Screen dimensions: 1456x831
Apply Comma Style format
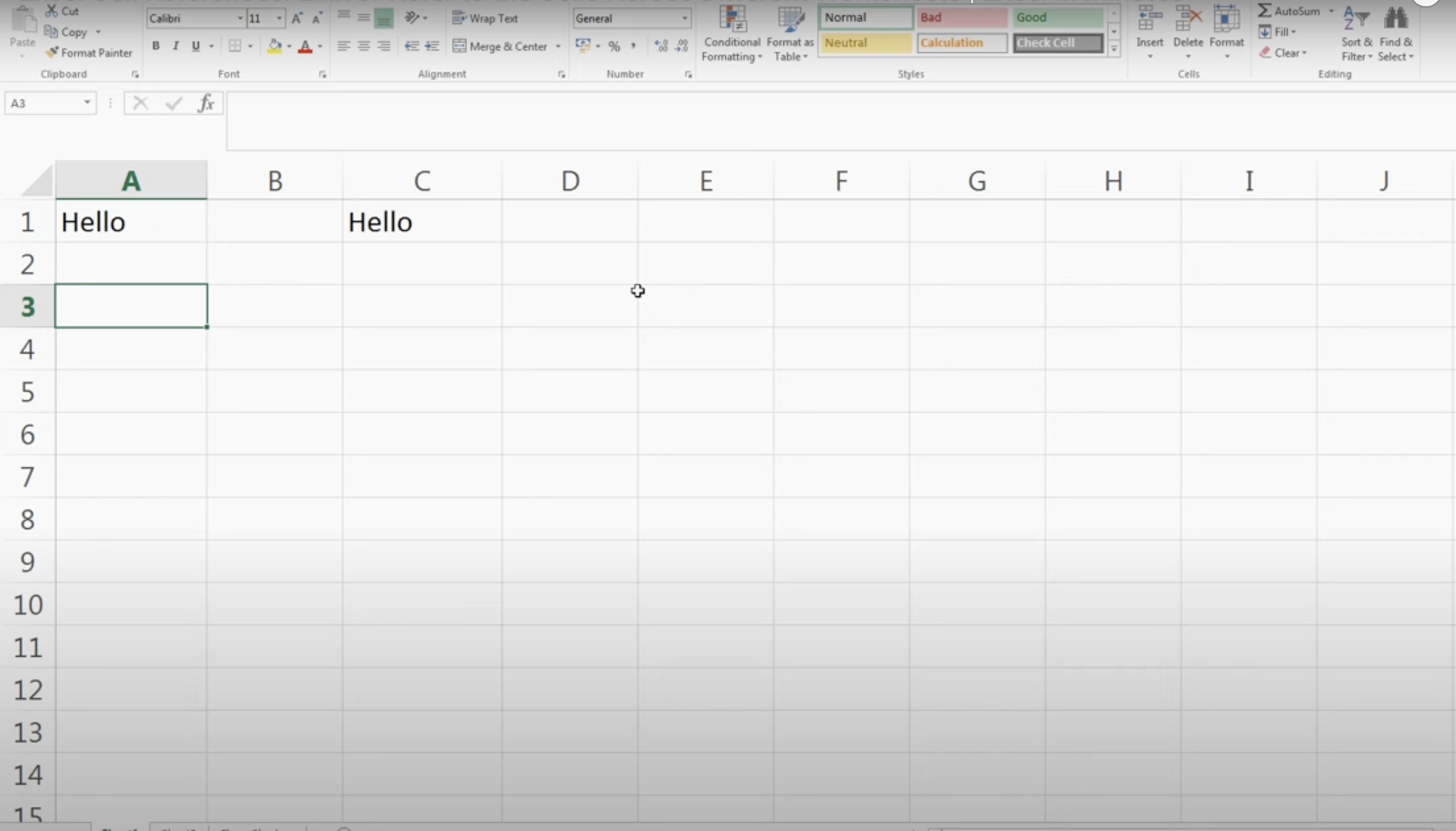coord(633,46)
